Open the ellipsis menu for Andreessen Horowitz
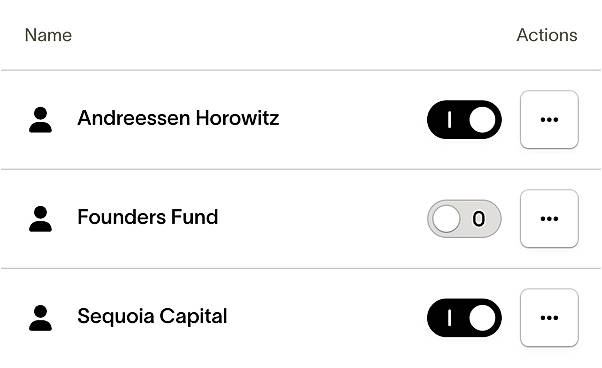602x368 pixels. (x=549, y=119)
